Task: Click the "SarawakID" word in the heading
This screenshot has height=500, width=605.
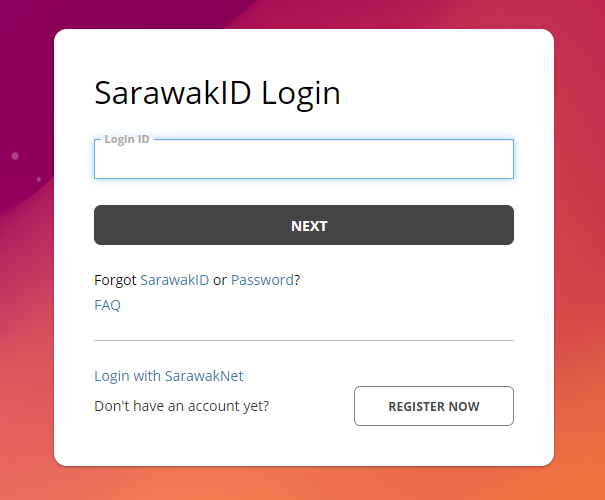Action: click(174, 93)
